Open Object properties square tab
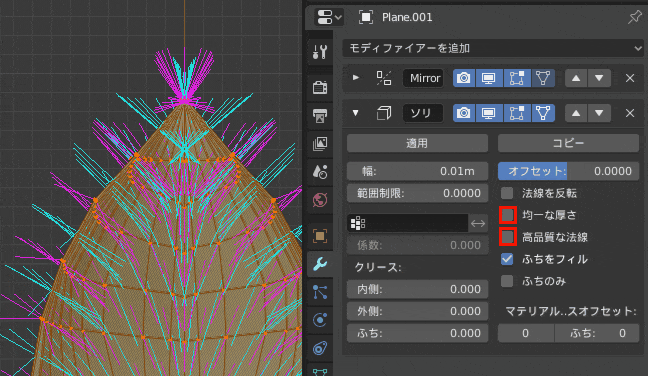This screenshot has height=376, width=648. point(320,236)
